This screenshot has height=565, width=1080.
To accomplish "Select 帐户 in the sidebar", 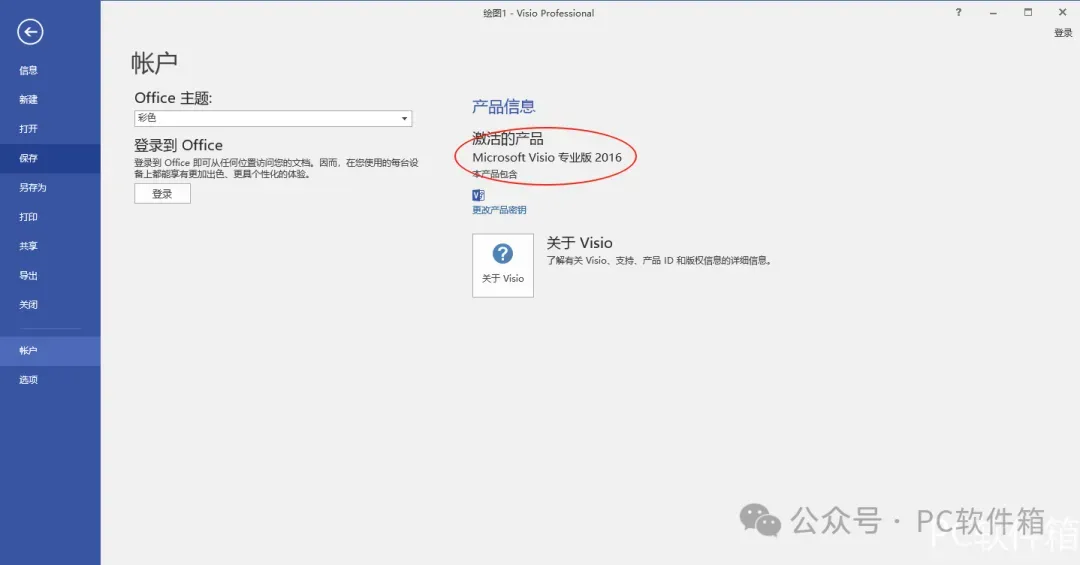I will tap(50, 351).
